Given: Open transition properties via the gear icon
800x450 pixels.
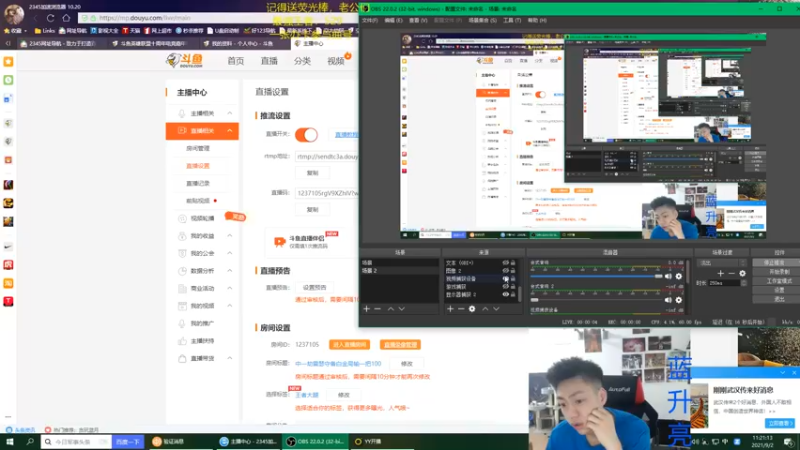Looking at the screenshot, I should click(x=742, y=273).
